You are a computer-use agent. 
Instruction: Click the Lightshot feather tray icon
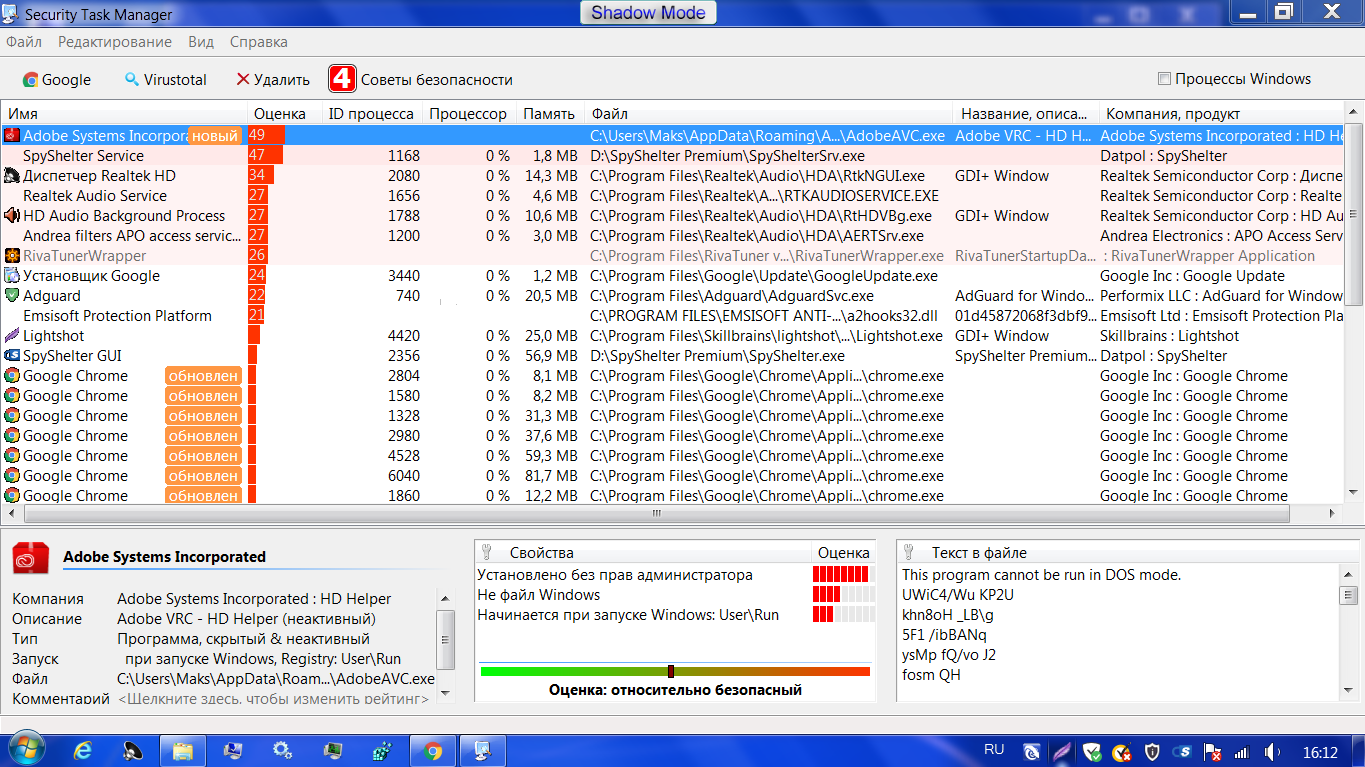[x=1061, y=751]
